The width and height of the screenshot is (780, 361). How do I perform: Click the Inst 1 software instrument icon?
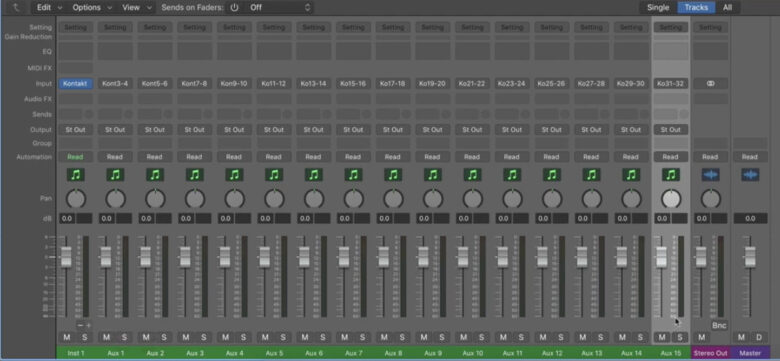pyautogui.click(x=76, y=175)
